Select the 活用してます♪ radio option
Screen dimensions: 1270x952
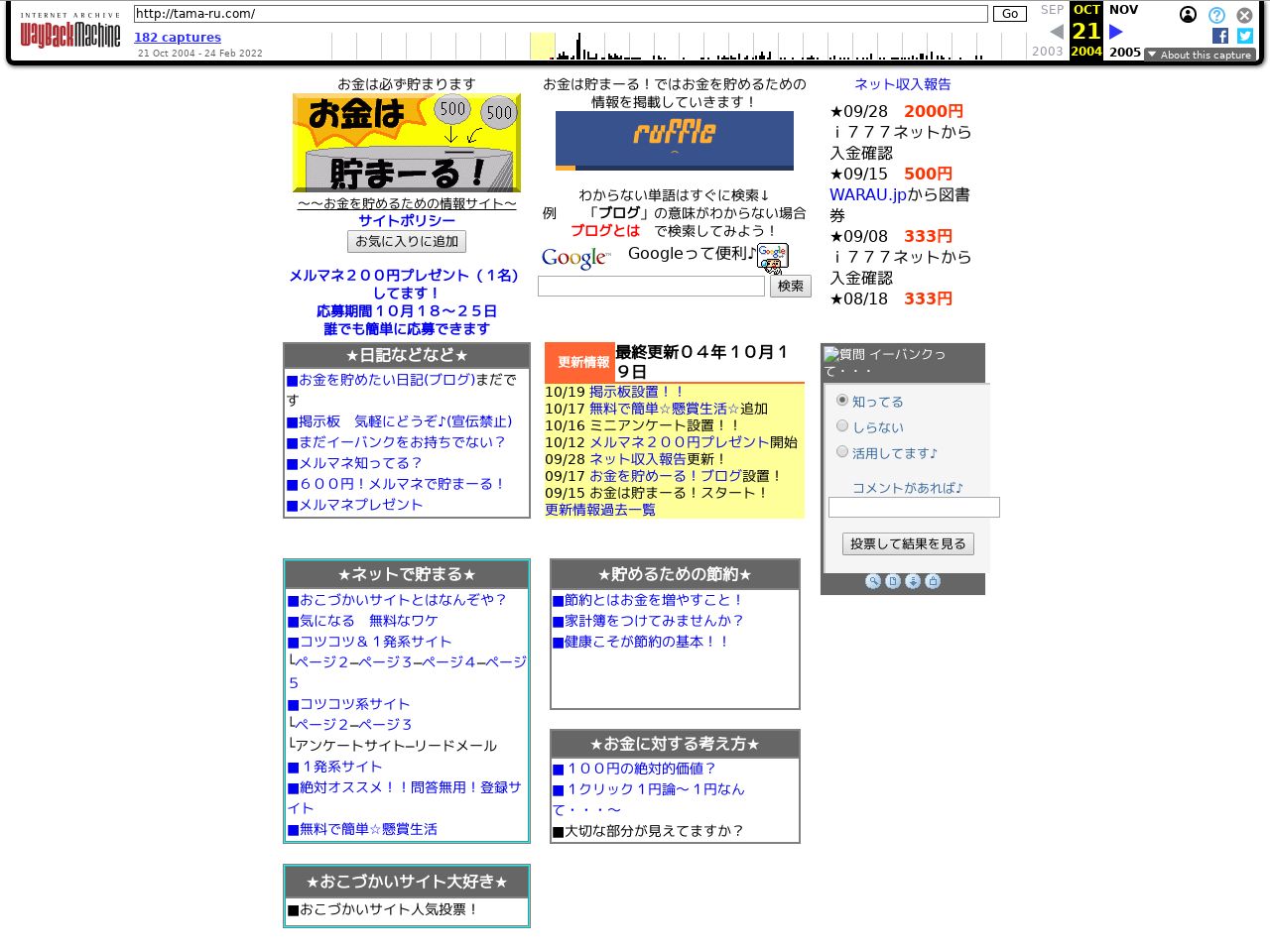coord(842,451)
